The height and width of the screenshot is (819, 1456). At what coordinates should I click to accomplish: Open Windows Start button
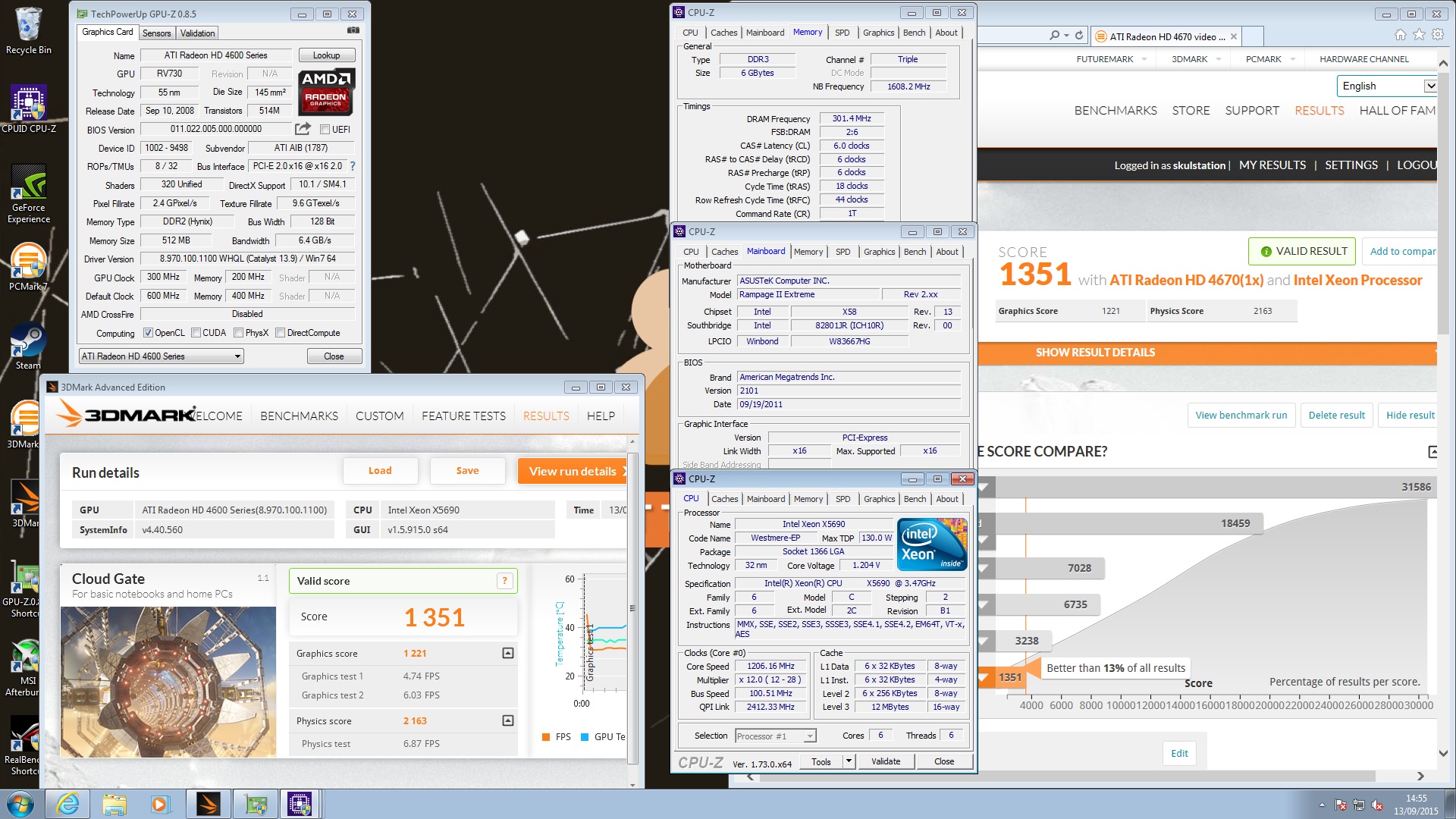click(20, 804)
